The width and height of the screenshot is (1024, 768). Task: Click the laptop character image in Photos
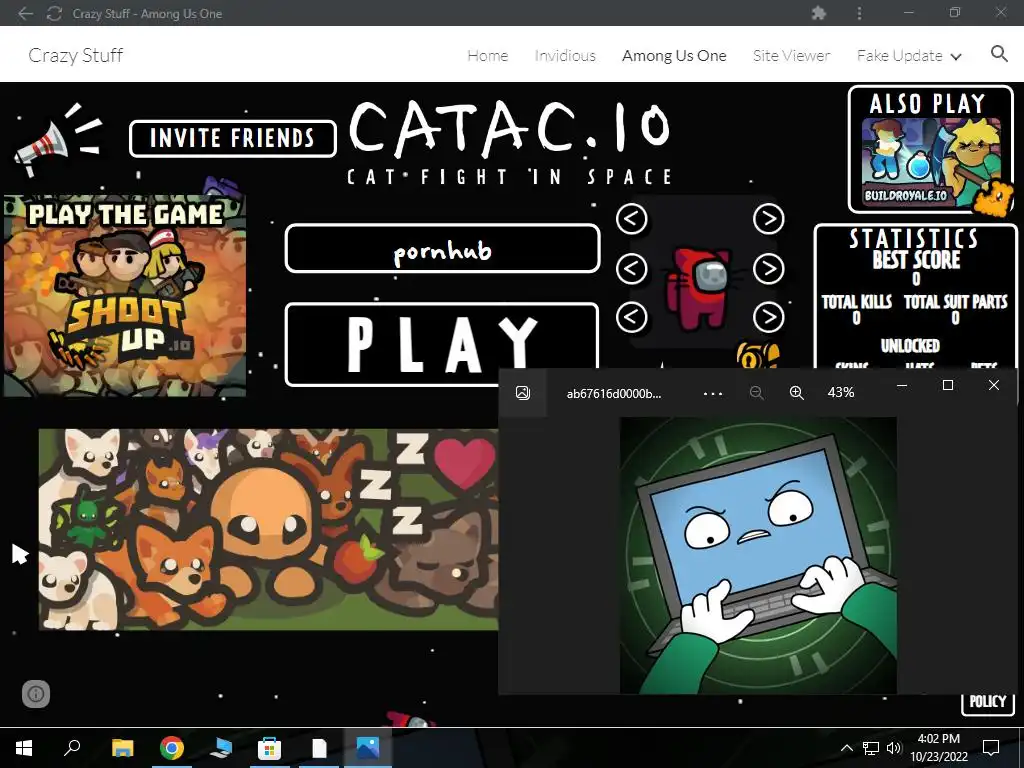click(758, 555)
